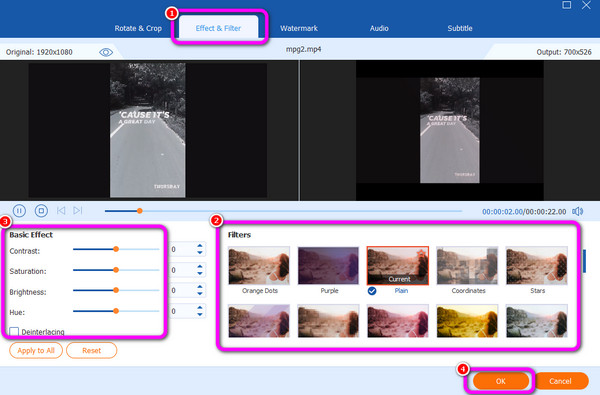The width and height of the screenshot is (600, 395).
Task: Mute the volume speaker icon
Action: click(577, 211)
